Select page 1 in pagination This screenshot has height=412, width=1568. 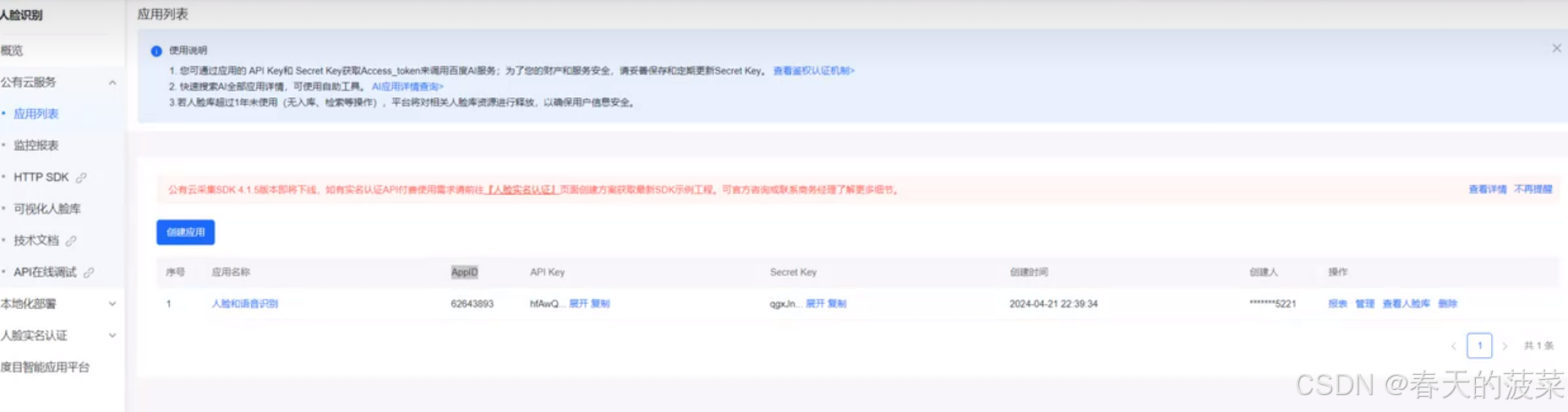1479,345
